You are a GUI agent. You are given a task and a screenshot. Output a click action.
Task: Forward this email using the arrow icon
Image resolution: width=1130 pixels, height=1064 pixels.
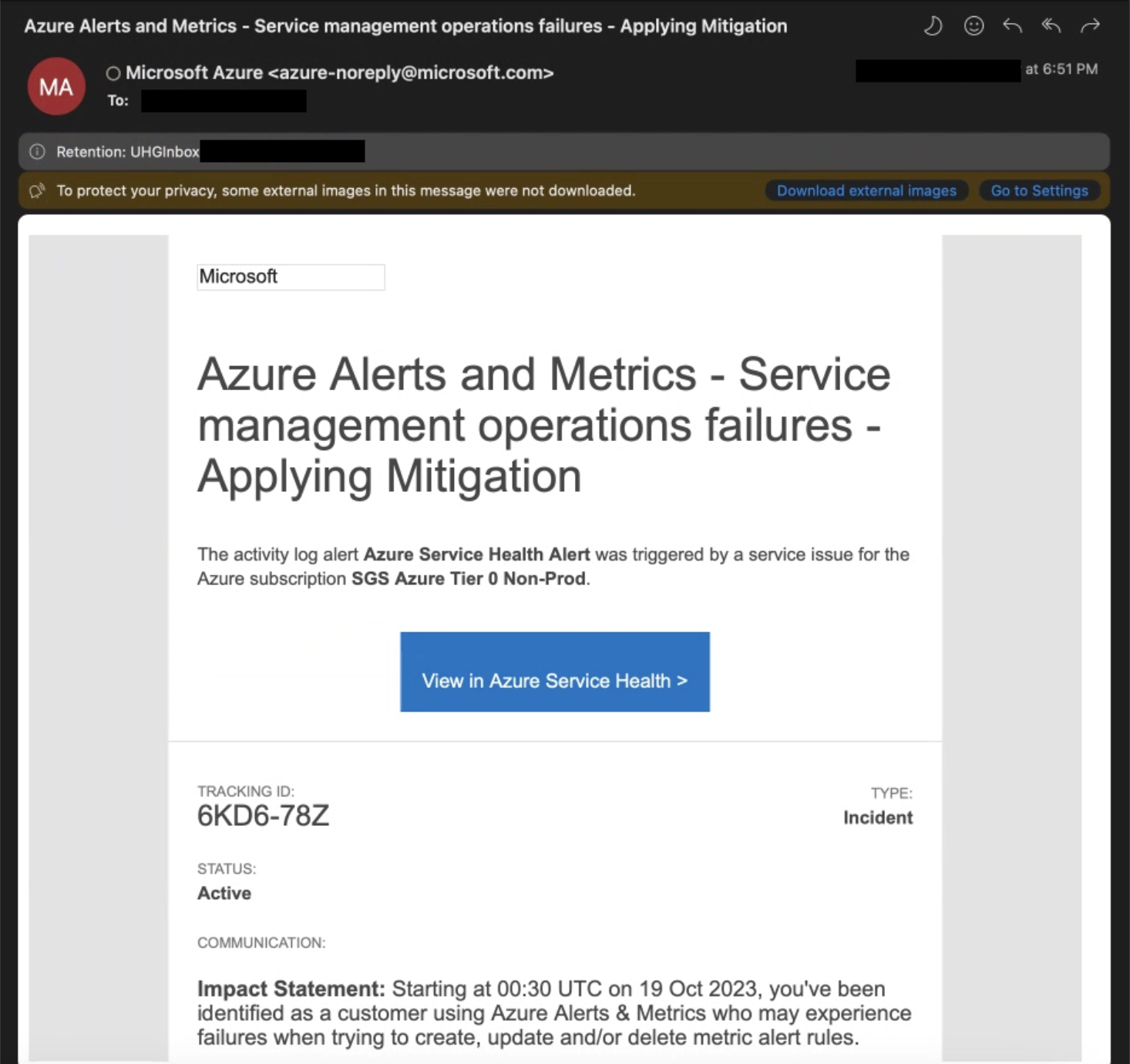click(x=1090, y=26)
